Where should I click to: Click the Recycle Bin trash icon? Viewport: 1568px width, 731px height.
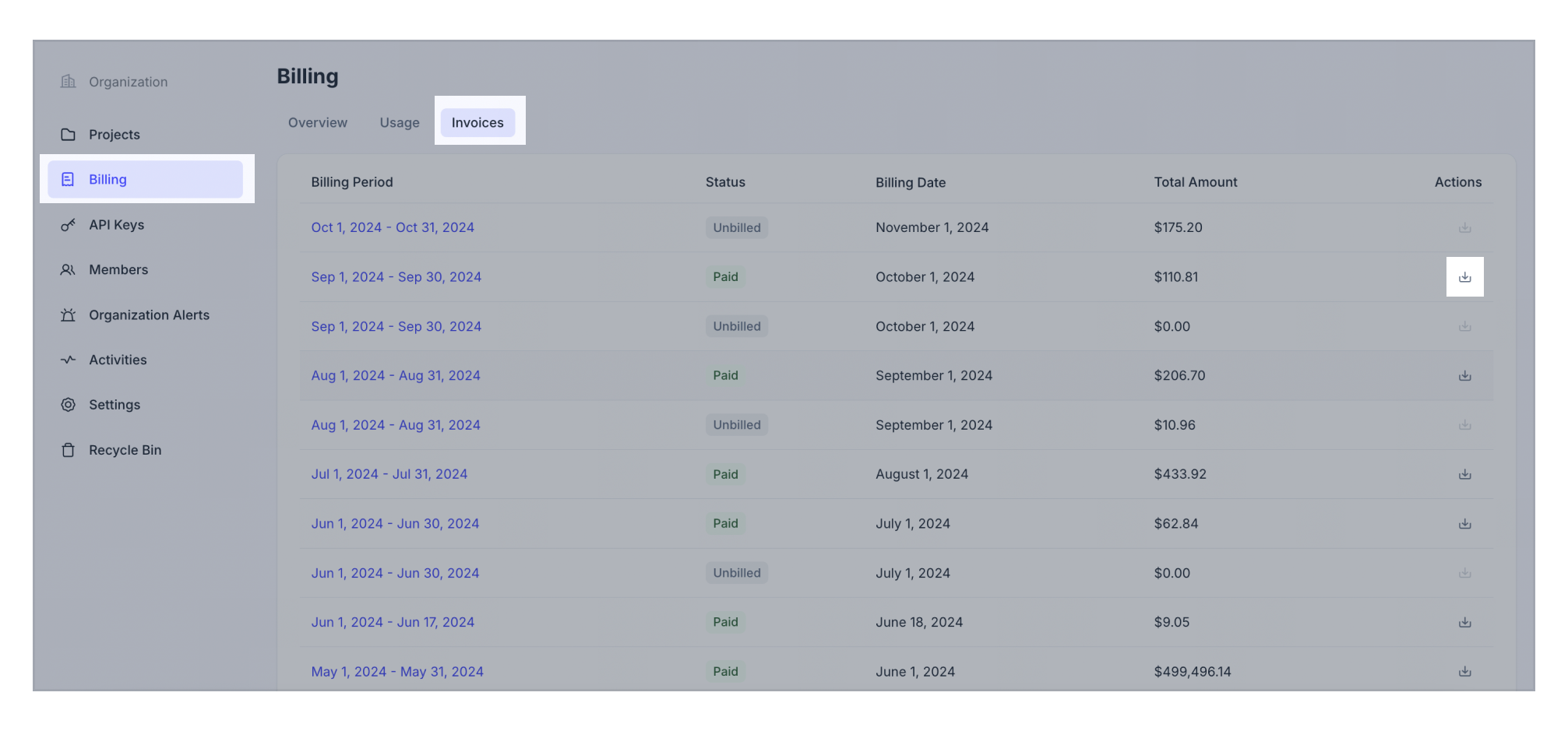point(69,449)
